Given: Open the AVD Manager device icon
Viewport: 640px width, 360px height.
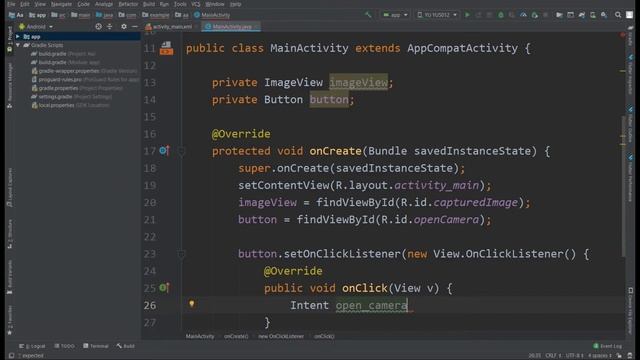Looking at the screenshot, I should click(x=593, y=15).
